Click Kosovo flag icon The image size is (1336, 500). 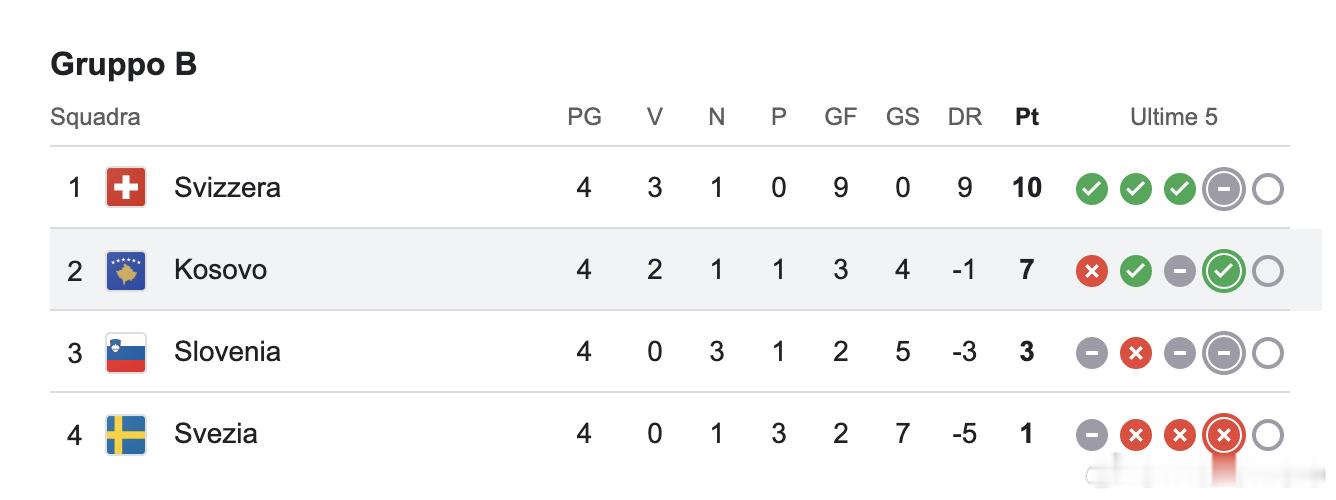[126, 270]
